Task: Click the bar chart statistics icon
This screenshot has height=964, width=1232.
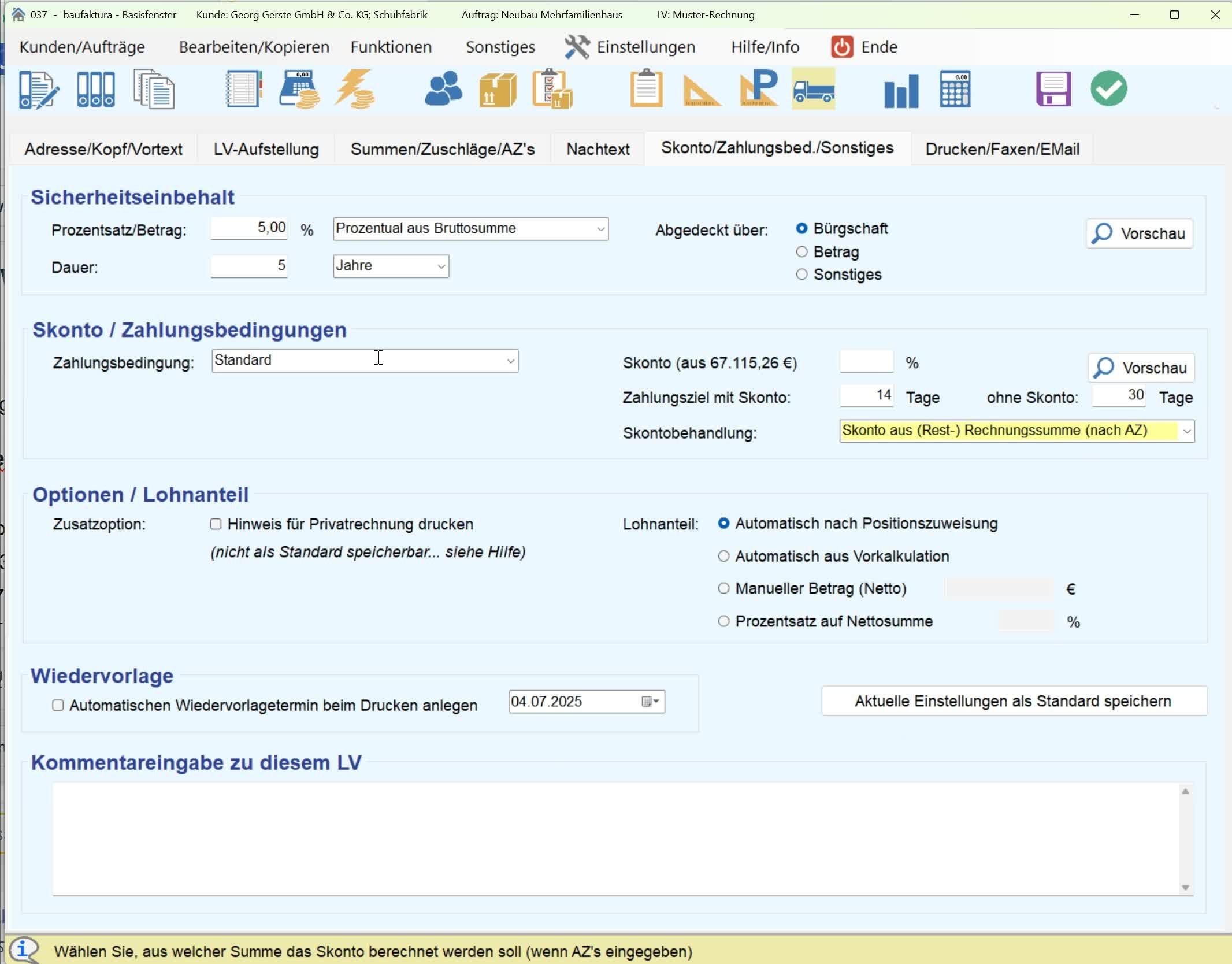Action: [x=900, y=90]
